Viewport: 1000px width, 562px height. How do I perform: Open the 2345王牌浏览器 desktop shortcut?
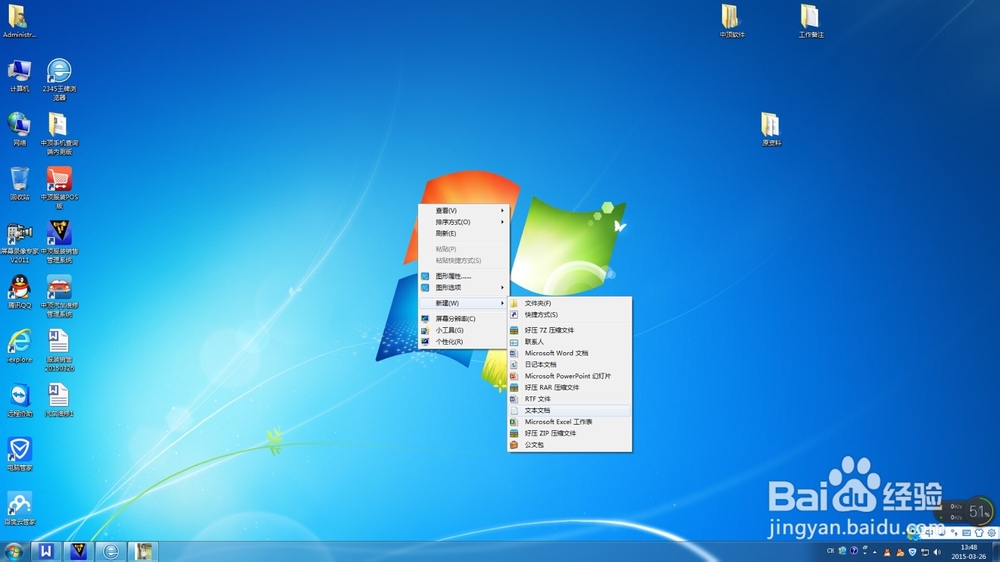click(x=59, y=79)
